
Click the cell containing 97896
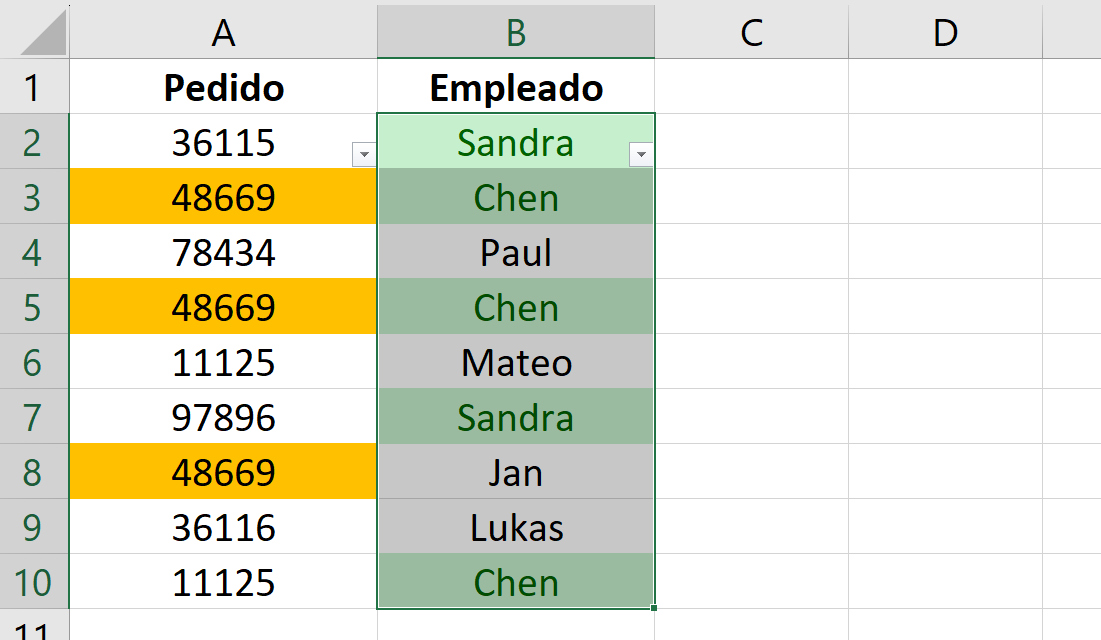[x=223, y=417]
